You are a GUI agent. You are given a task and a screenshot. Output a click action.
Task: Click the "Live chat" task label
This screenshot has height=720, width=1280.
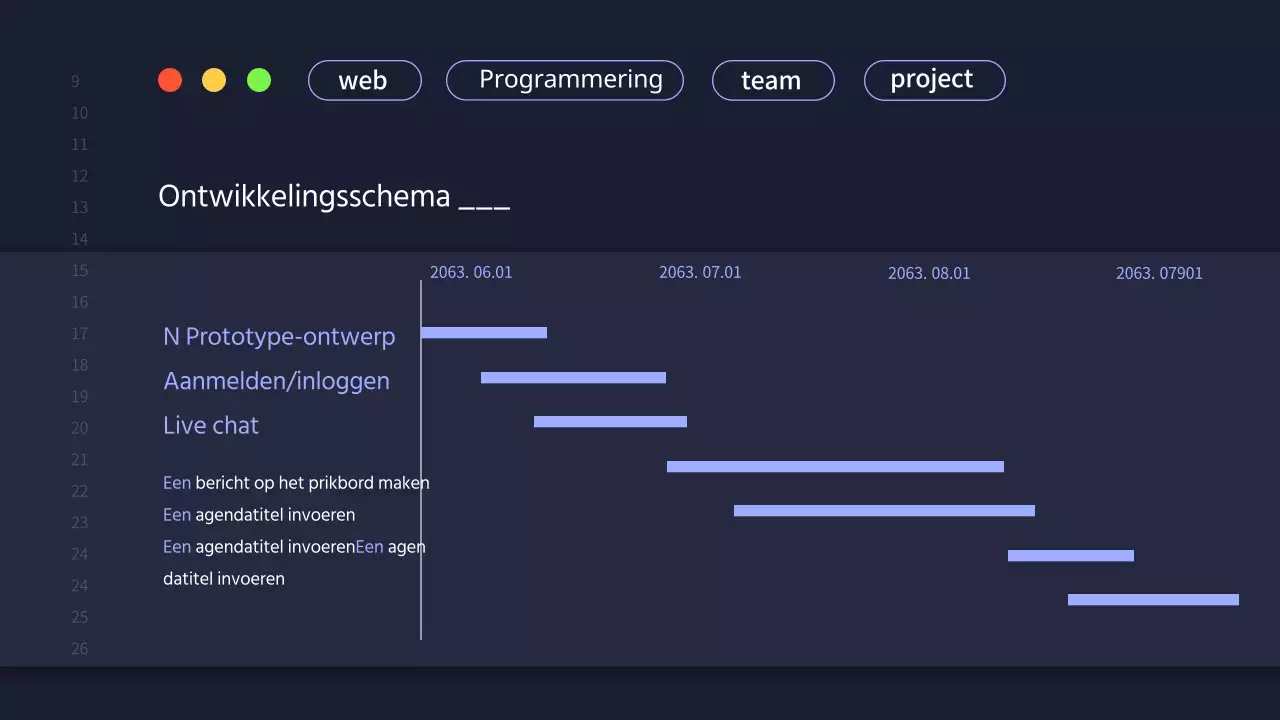click(x=210, y=425)
